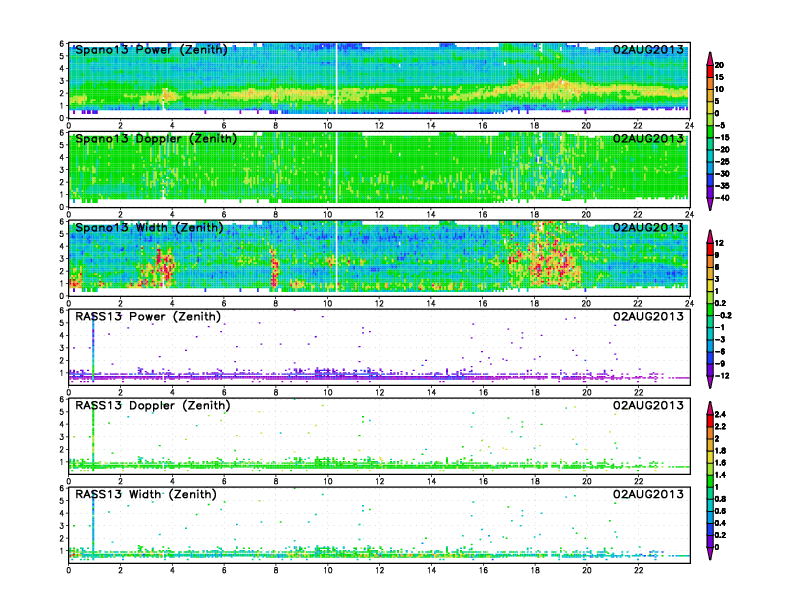Screen dimensions: 792x612
Task: Click the -25 label on the power color scale
Action: point(722,162)
